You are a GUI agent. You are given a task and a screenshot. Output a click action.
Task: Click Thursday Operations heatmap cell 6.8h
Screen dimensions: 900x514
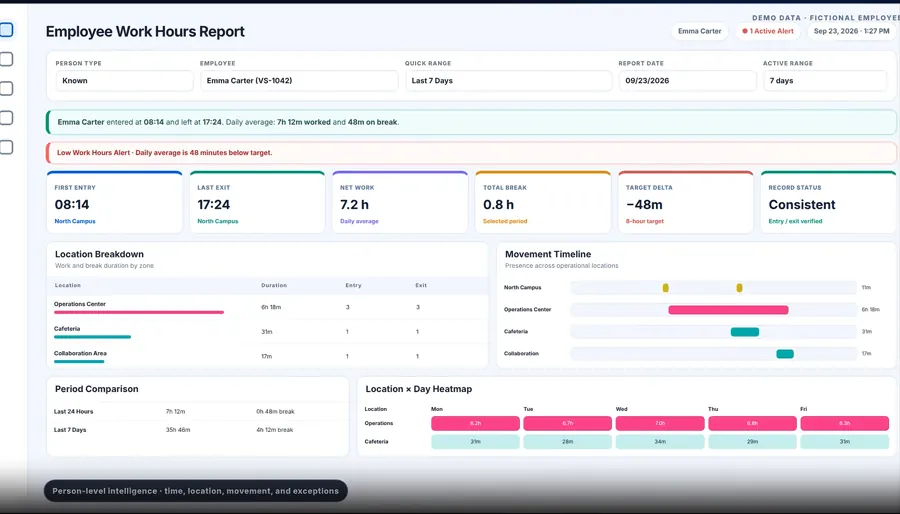[752, 423]
